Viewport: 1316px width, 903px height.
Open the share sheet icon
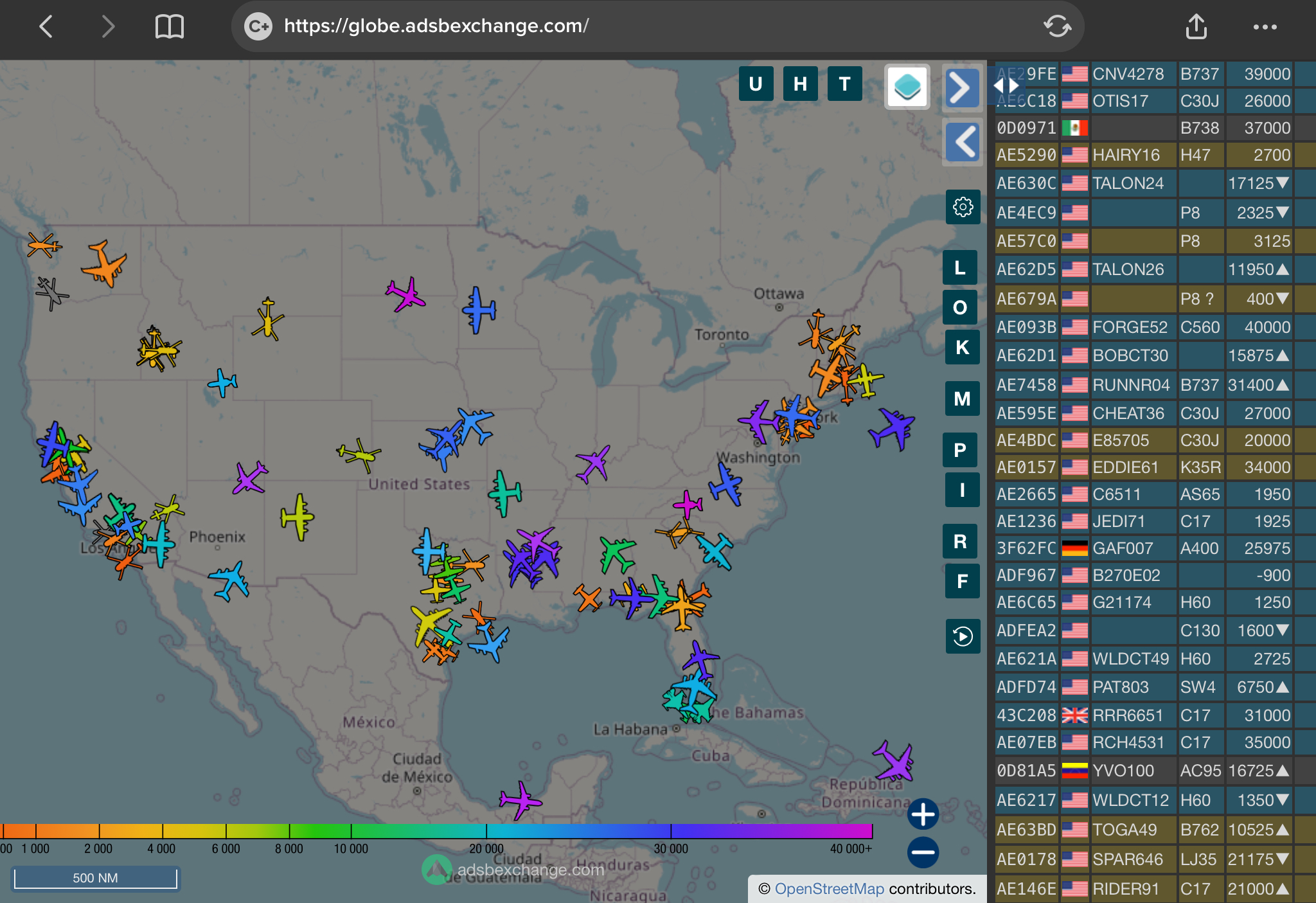pyautogui.click(x=1196, y=26)
